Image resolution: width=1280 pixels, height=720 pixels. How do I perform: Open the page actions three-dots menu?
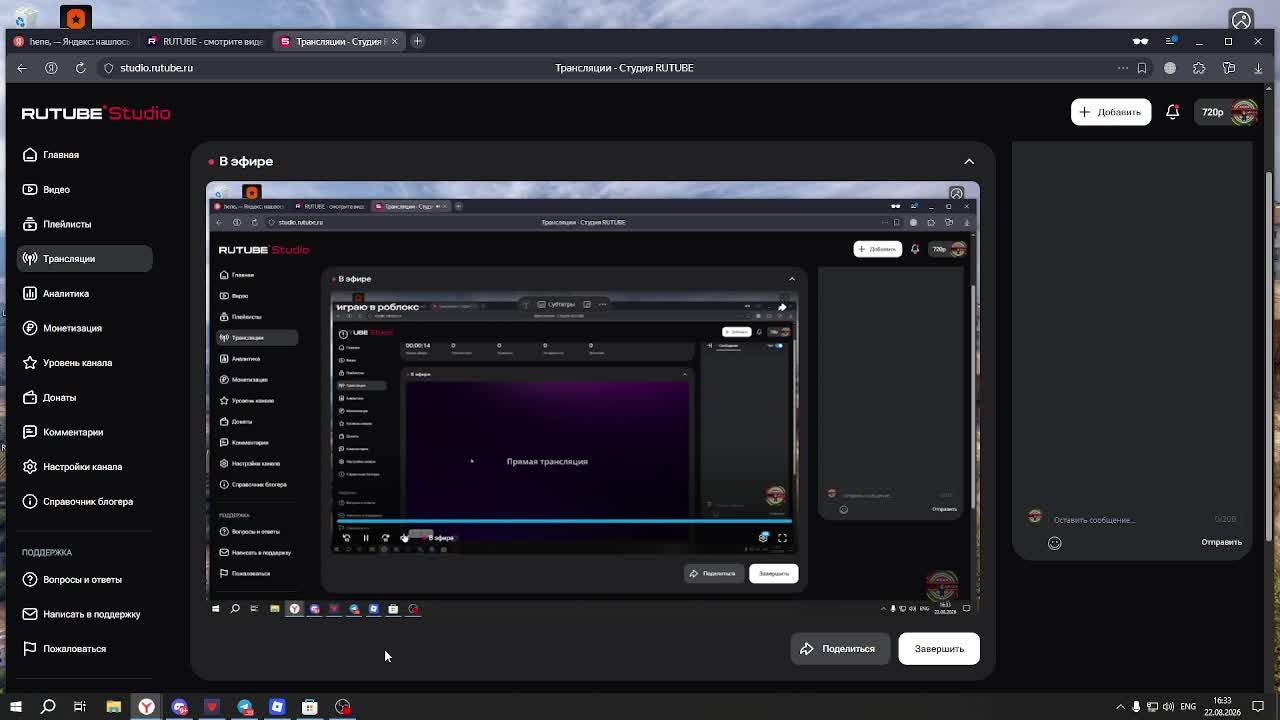1123,68
